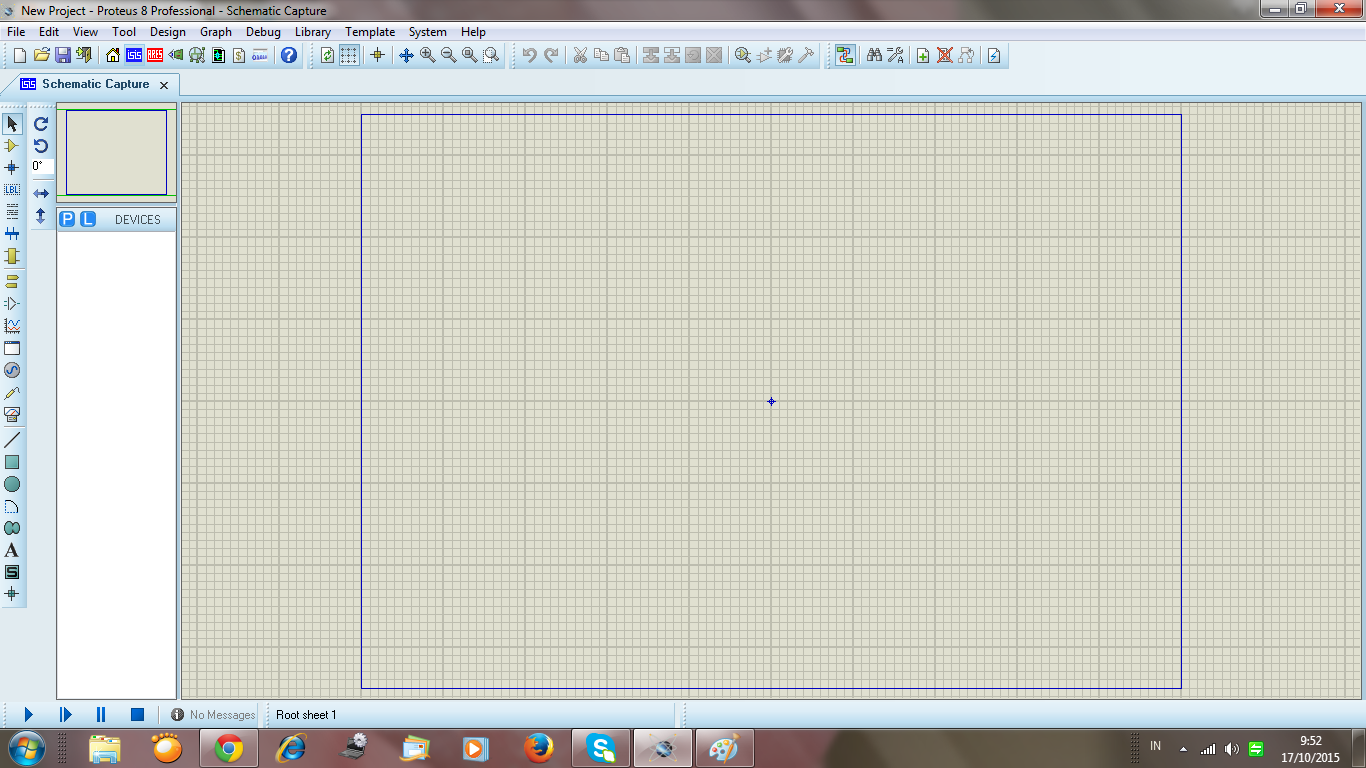Open the Design menu

pos(168,32)
